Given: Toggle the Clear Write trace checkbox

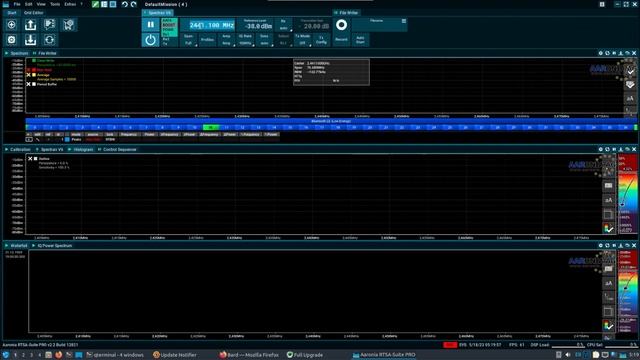Looking at the screenshot, I should coord(34,60).
